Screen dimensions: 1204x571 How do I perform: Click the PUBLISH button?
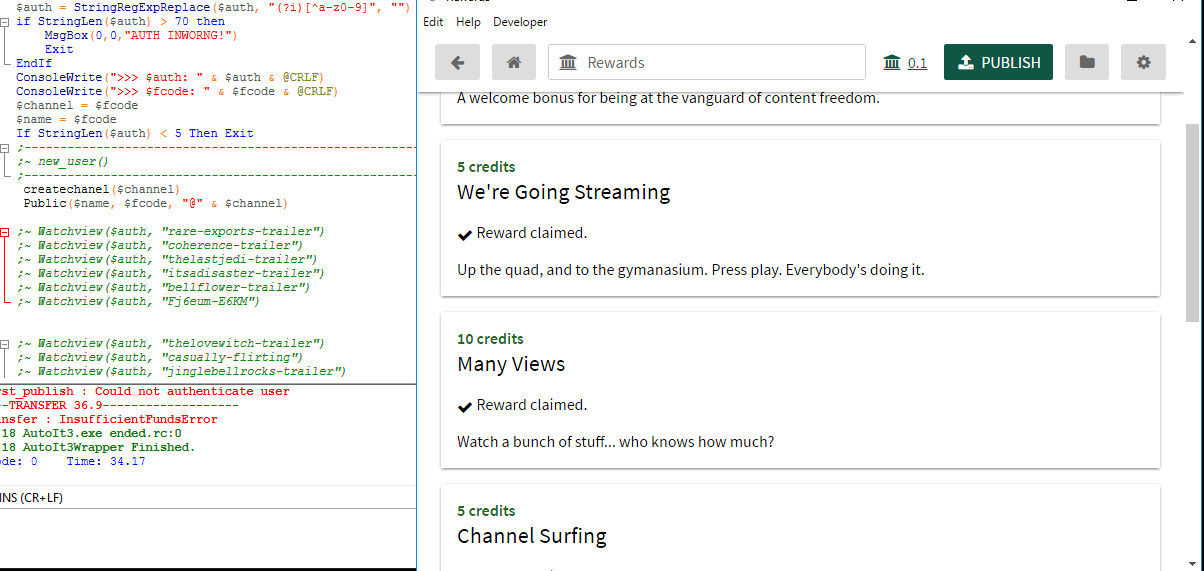coord(998,62)
